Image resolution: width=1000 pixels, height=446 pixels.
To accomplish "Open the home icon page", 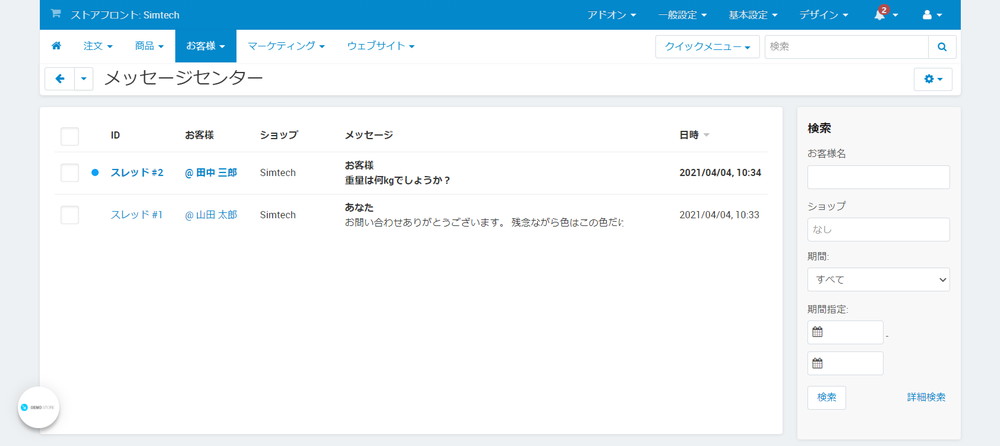I will tap(56, 46).
